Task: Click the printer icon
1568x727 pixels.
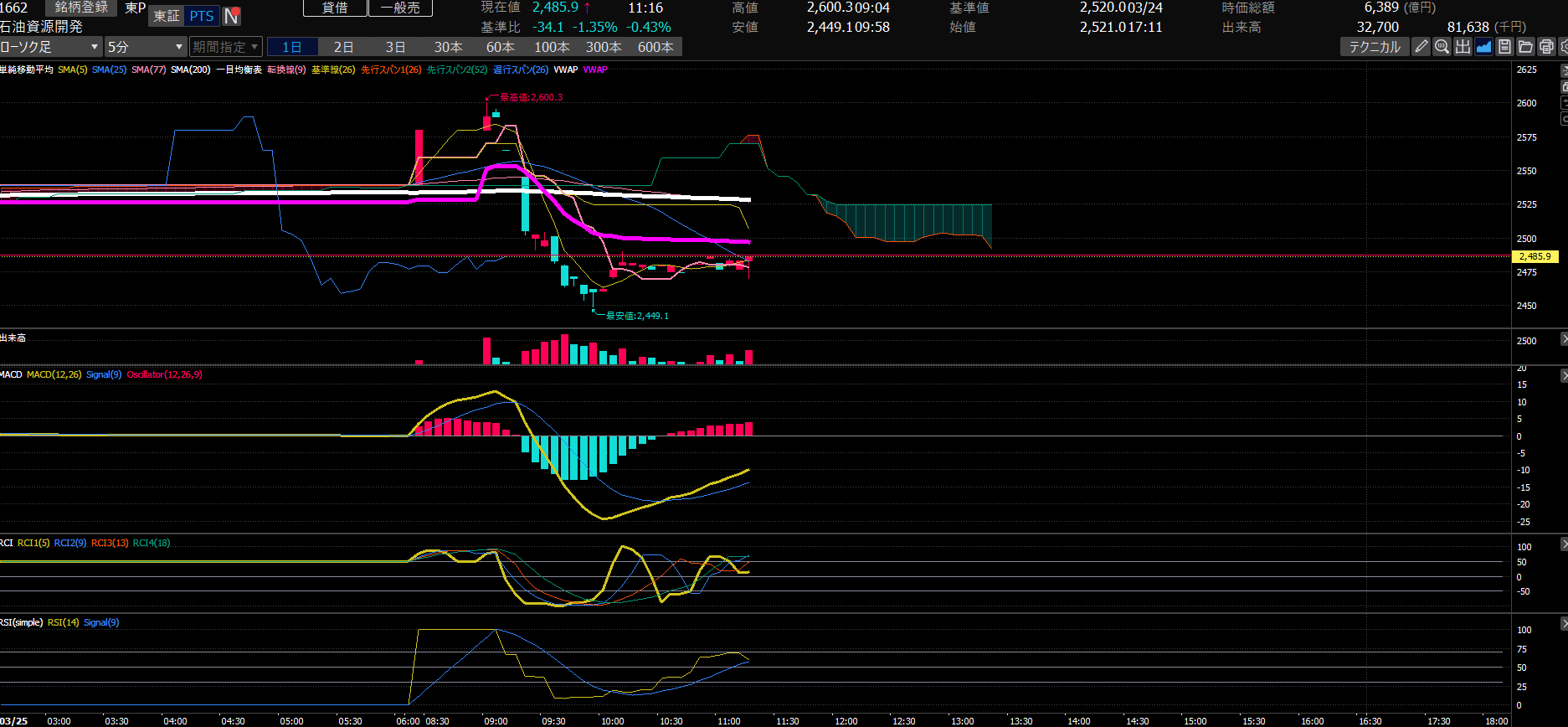Action: click(x=1546, y=47)
